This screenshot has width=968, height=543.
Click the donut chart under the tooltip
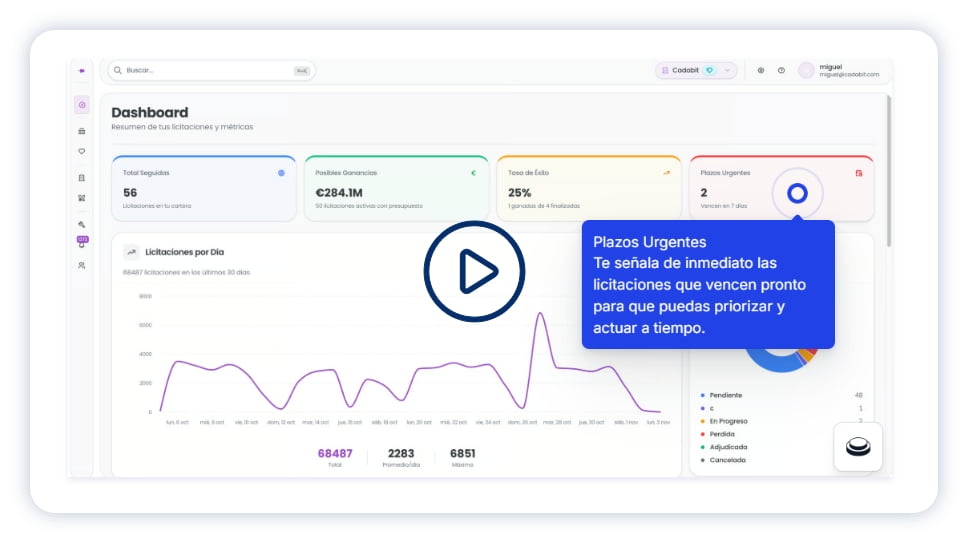(782, 360)
